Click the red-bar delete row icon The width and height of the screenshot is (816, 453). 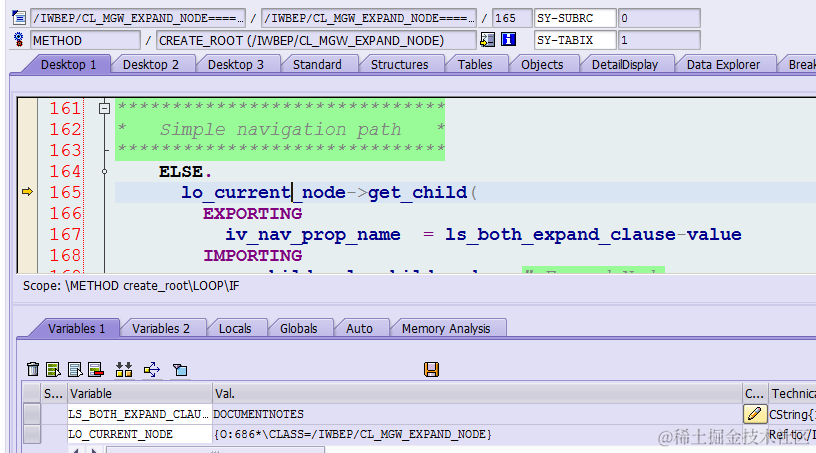(x=96, y=369)
